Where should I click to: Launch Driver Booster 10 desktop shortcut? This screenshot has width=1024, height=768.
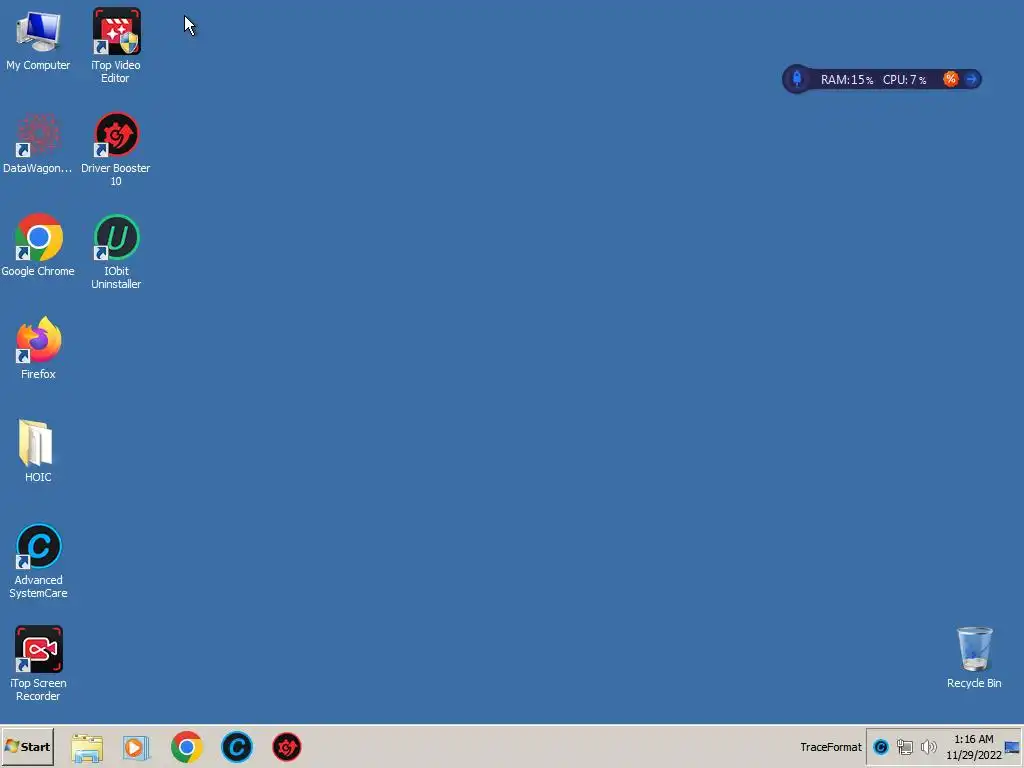(116, 149)
